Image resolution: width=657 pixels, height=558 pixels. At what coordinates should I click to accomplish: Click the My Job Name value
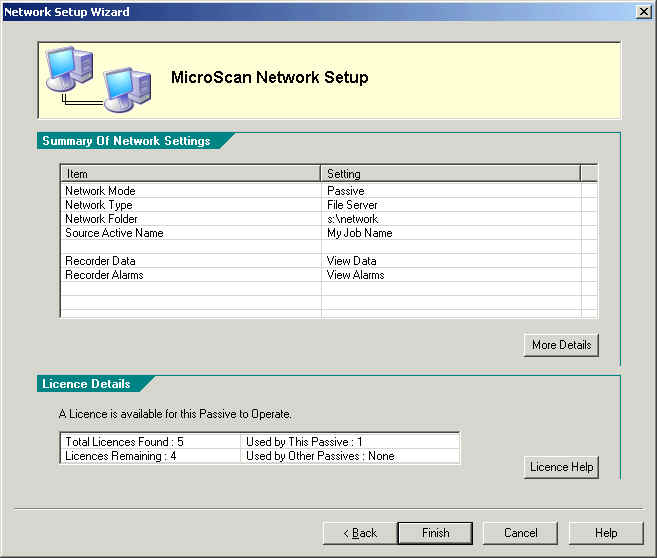point(360,233)
